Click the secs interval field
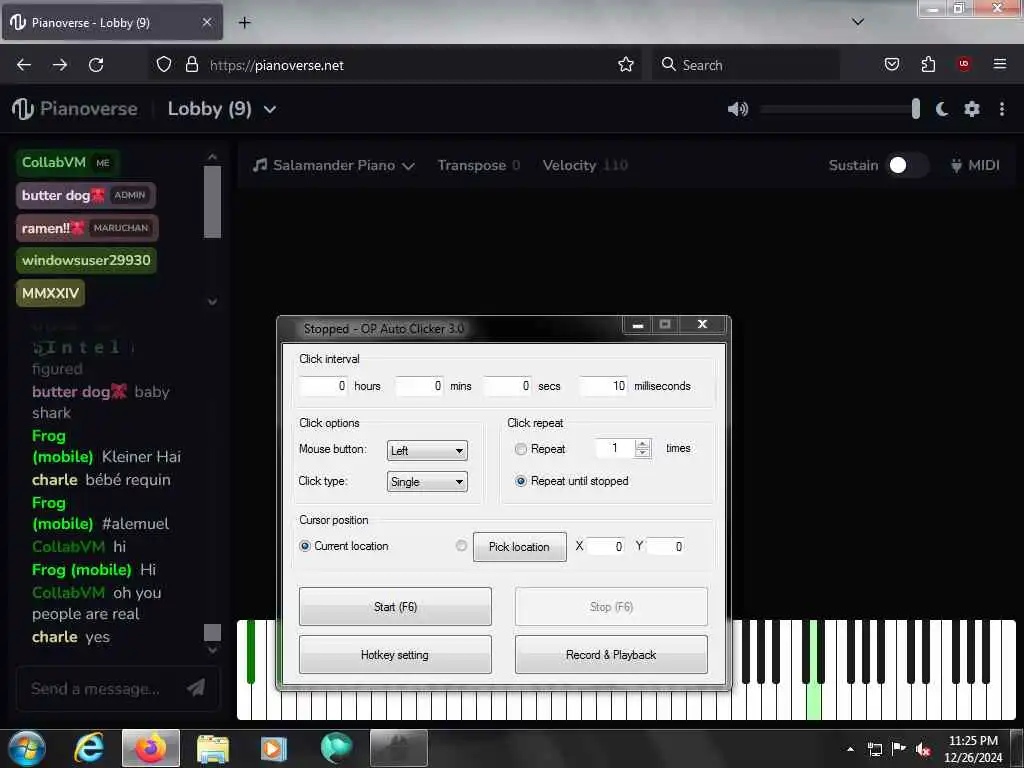Image resolution: width=1024 pixels, height=768 pixels. [507, 386]
